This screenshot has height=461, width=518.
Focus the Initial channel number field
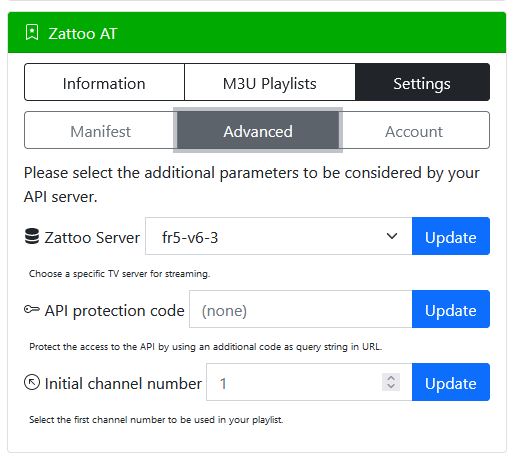(309, 382)
